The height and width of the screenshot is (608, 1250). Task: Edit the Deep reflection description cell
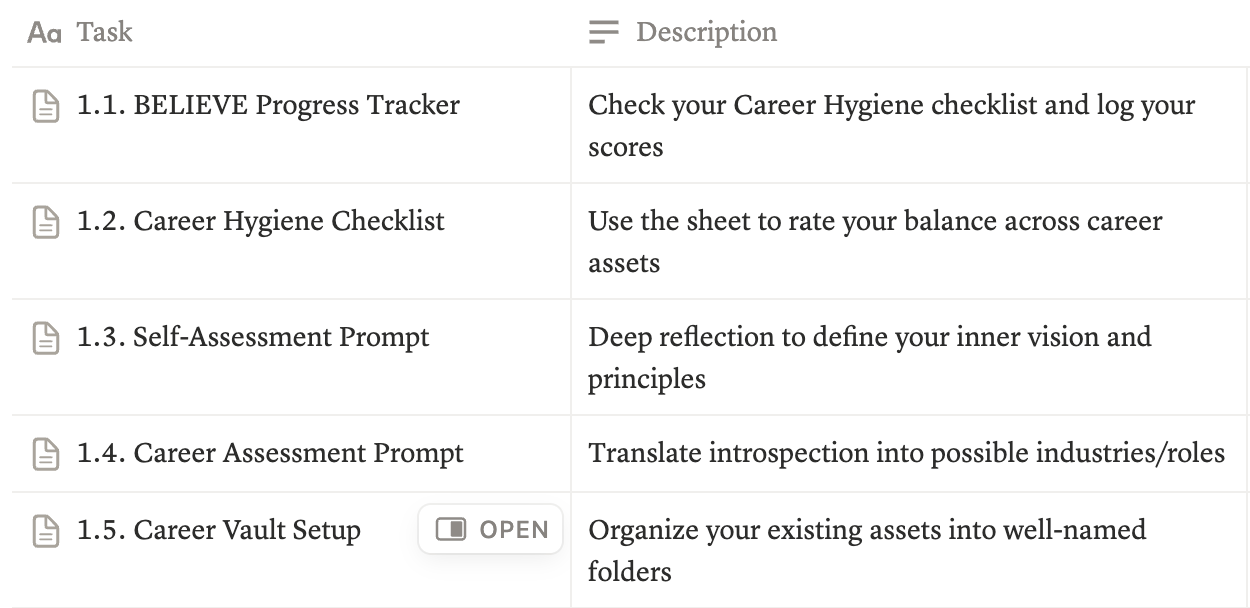coord(869,358)
